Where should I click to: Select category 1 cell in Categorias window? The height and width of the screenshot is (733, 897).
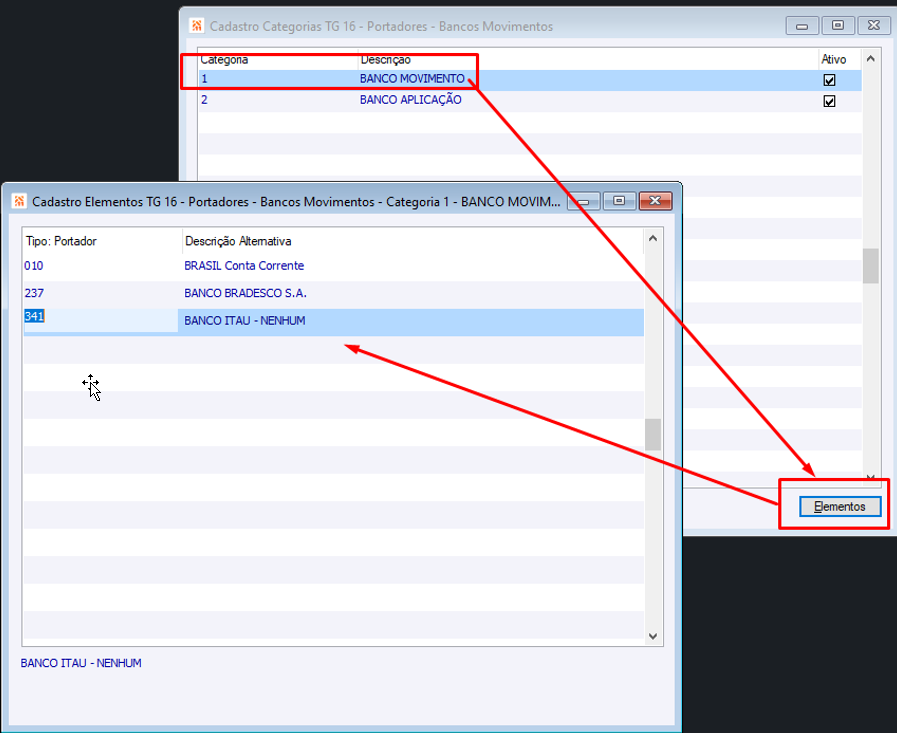click(x=278, y=79)
